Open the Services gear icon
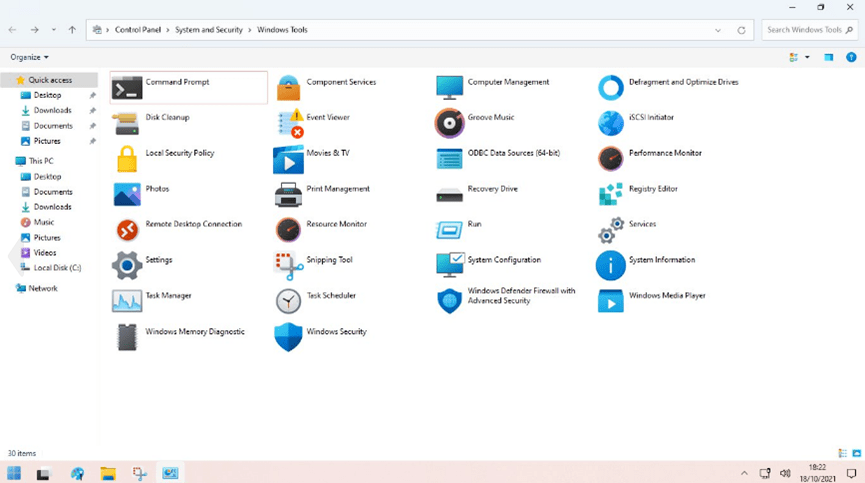 click(x=610, y=230)
